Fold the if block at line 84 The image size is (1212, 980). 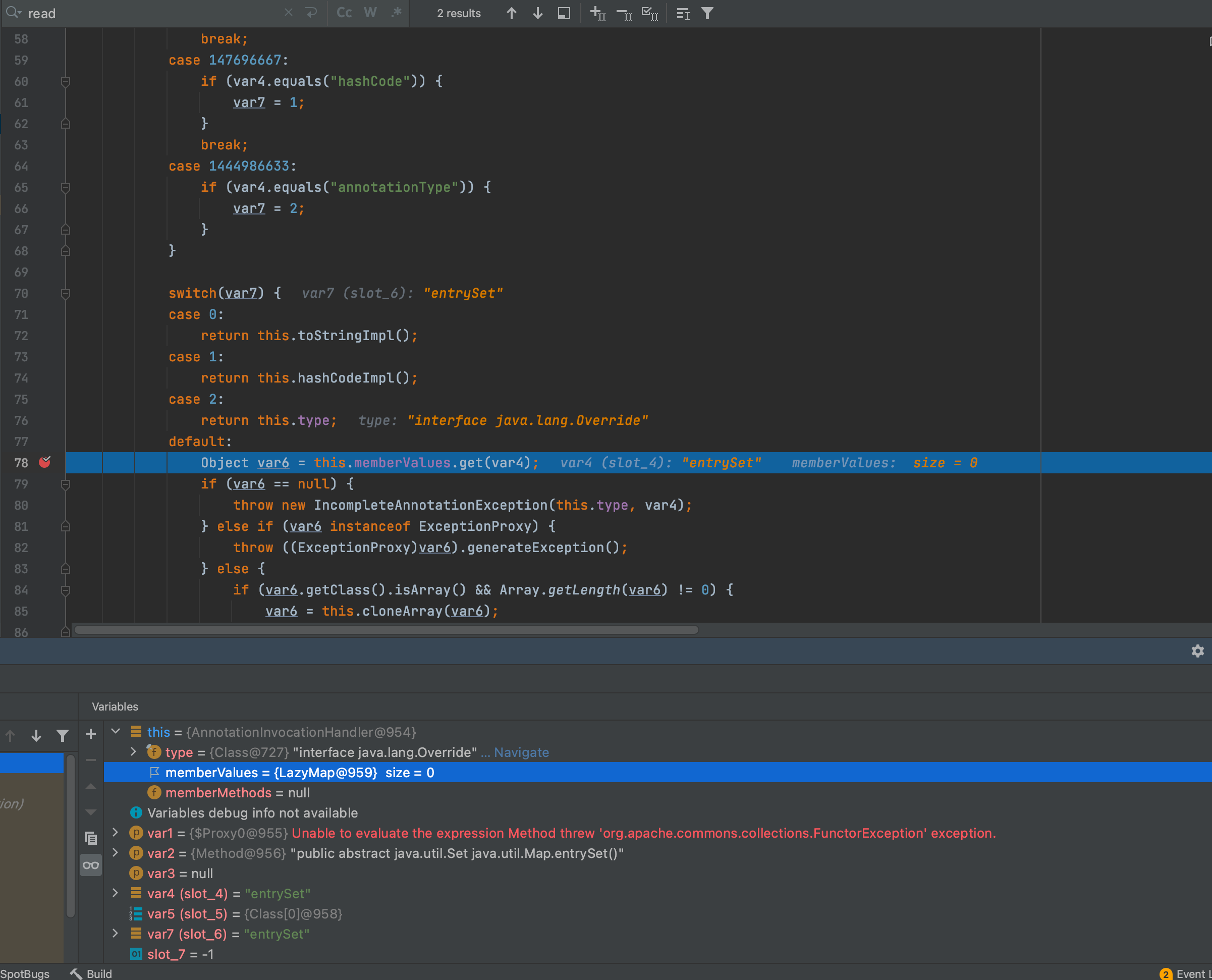[x=66, y=590]
